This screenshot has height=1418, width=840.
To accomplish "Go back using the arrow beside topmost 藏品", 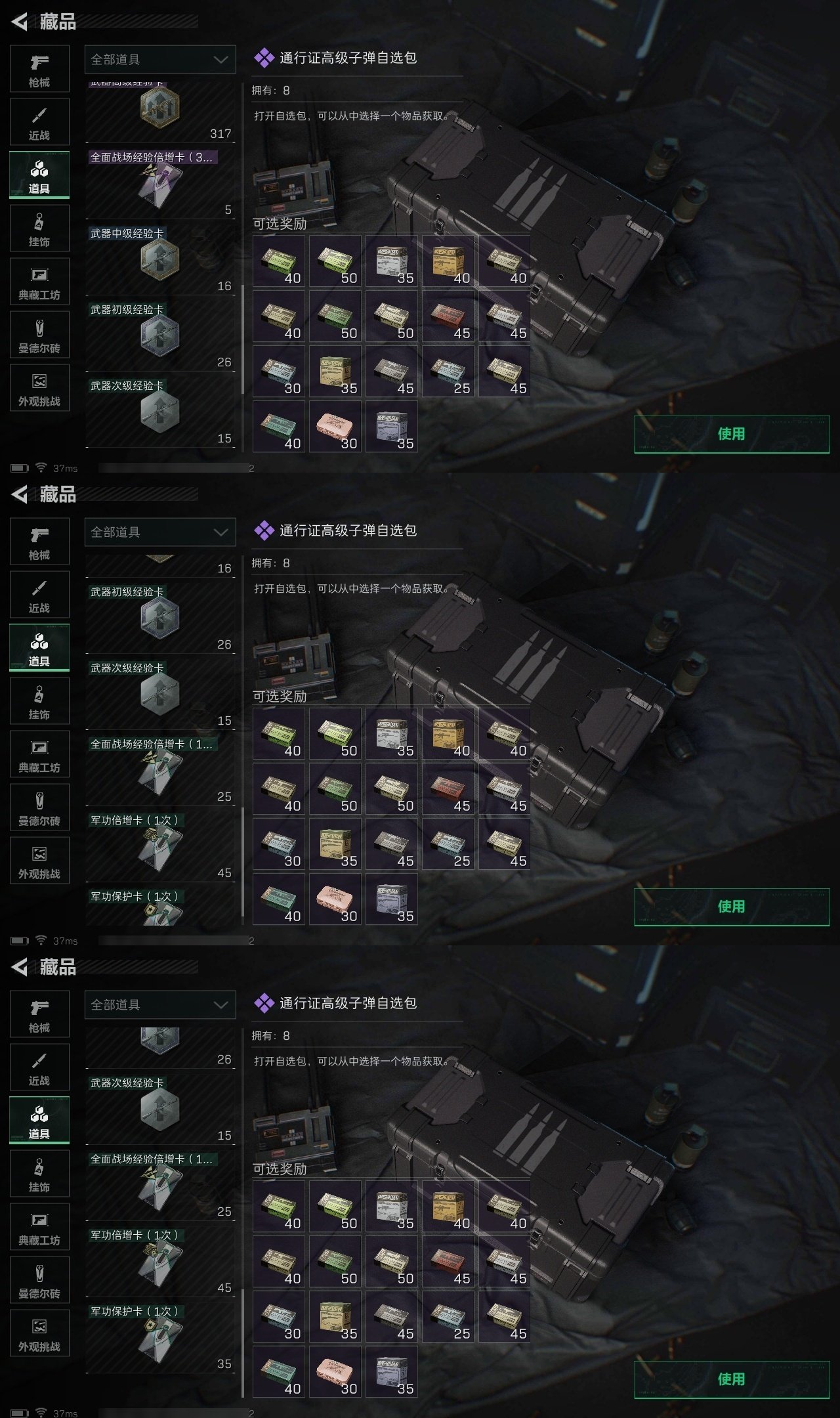I will click(x=20, y=22).
